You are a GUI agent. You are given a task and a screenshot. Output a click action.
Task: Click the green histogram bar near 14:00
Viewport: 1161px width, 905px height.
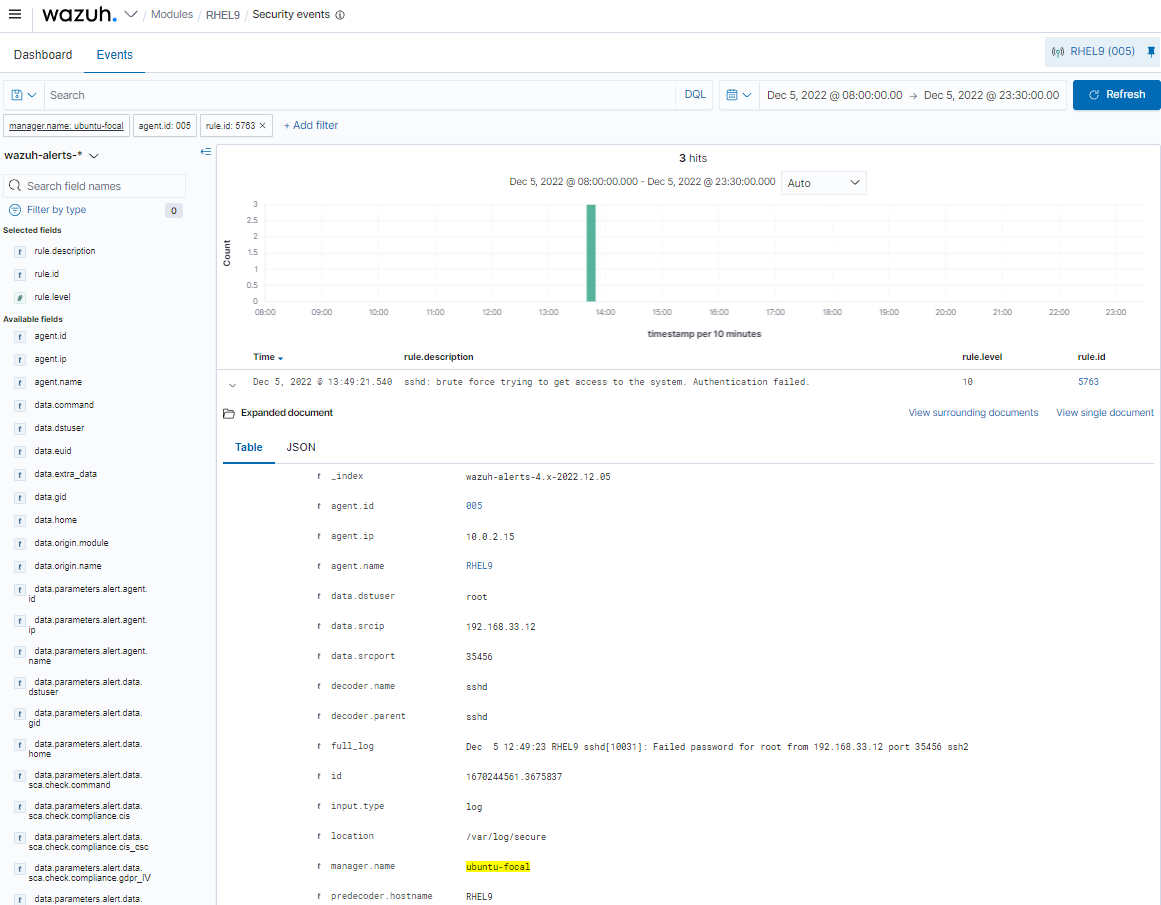[591, 253]
